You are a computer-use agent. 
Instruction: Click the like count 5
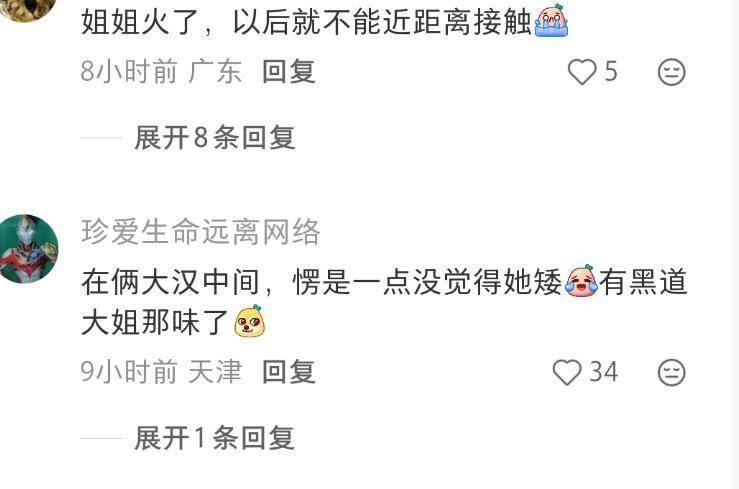pos(611,72)
